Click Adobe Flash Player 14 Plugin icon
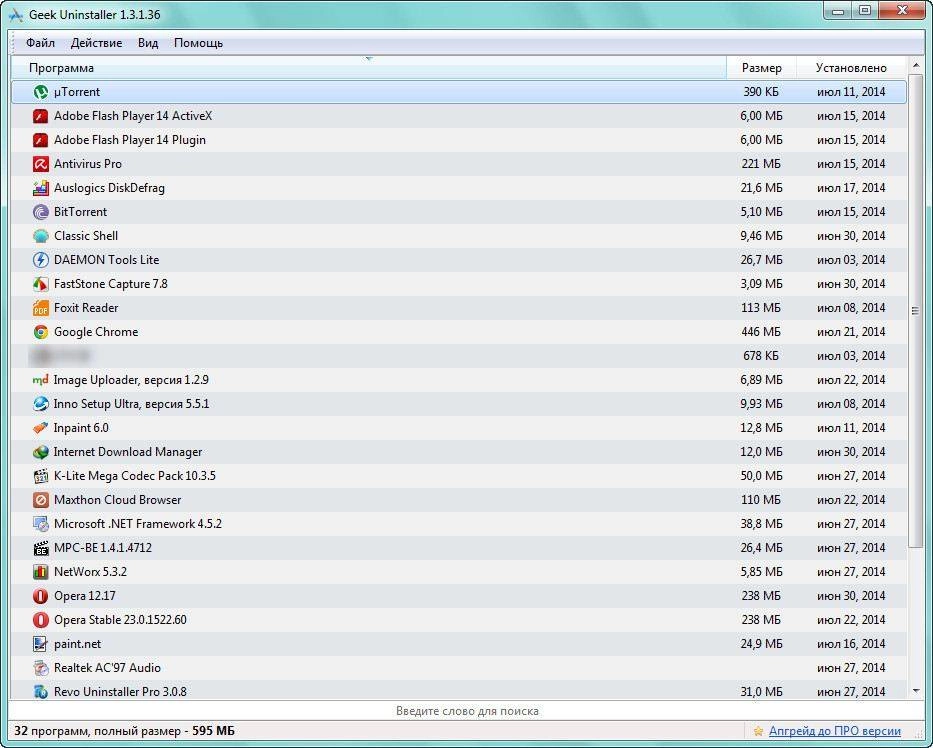 40,140
